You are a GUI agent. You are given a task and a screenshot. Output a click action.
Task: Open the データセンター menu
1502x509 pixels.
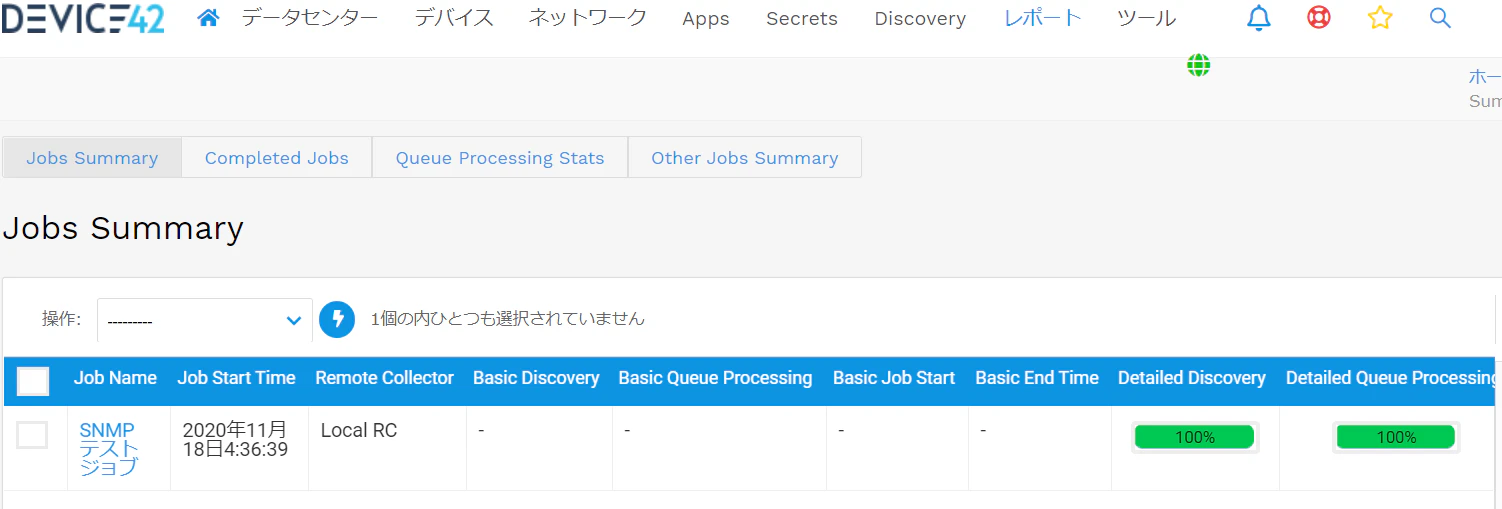click(x=310, y=18)
